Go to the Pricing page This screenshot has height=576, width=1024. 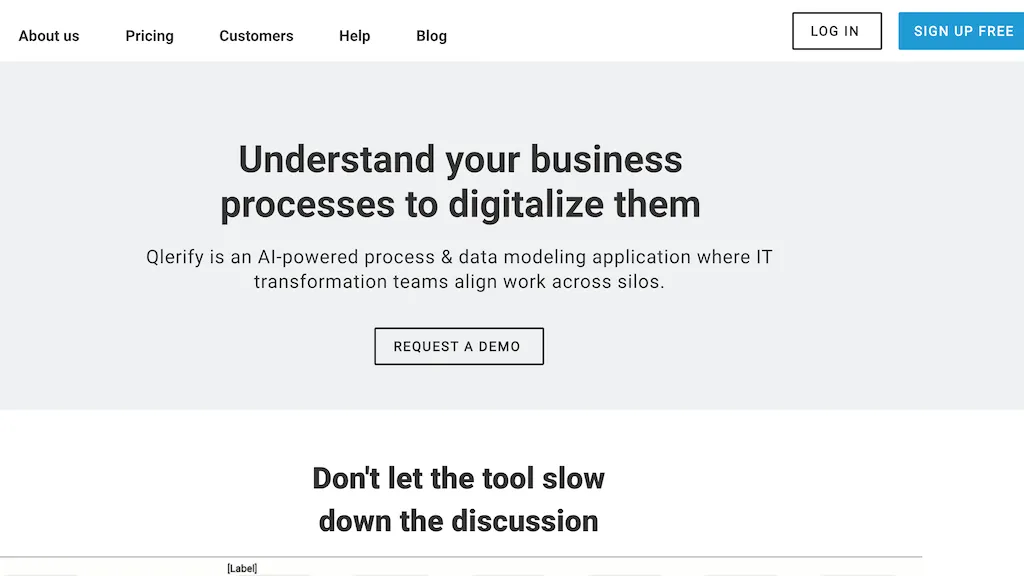[x=149, y=36]
